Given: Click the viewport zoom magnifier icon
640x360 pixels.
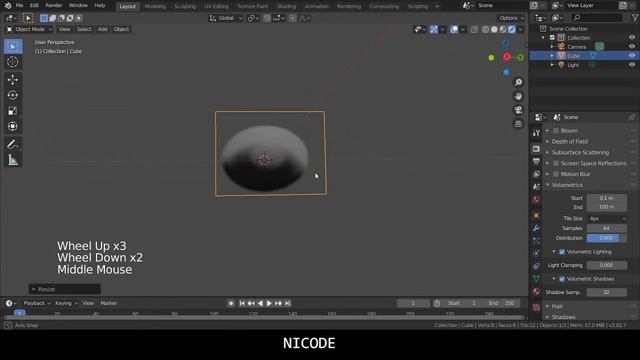Looking at the screenshot, I should [518, 82].
